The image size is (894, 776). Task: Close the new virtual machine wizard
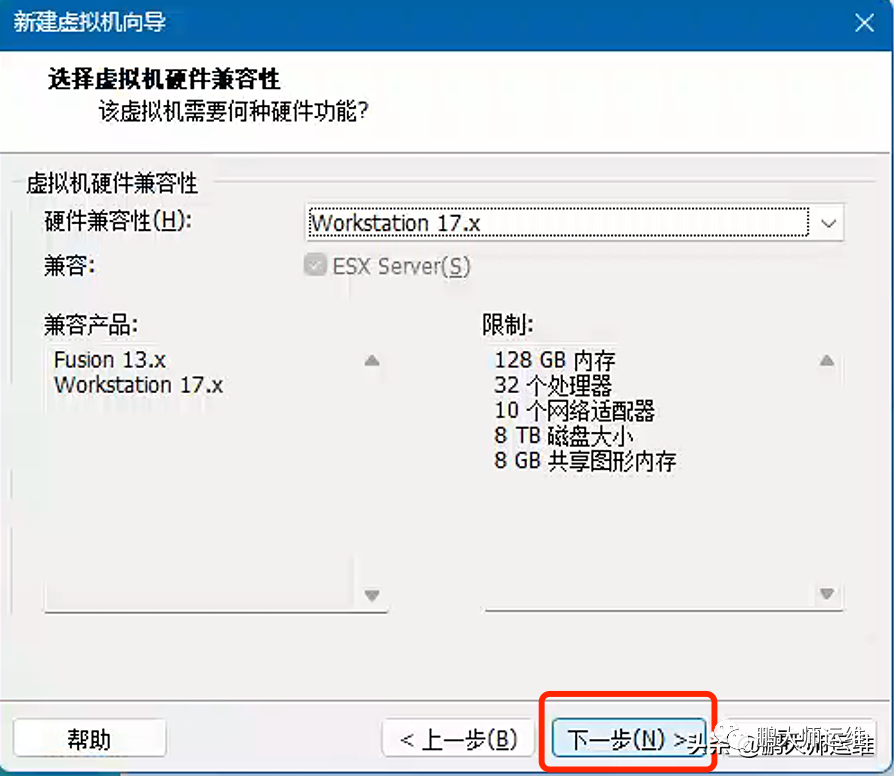point(864,22)
